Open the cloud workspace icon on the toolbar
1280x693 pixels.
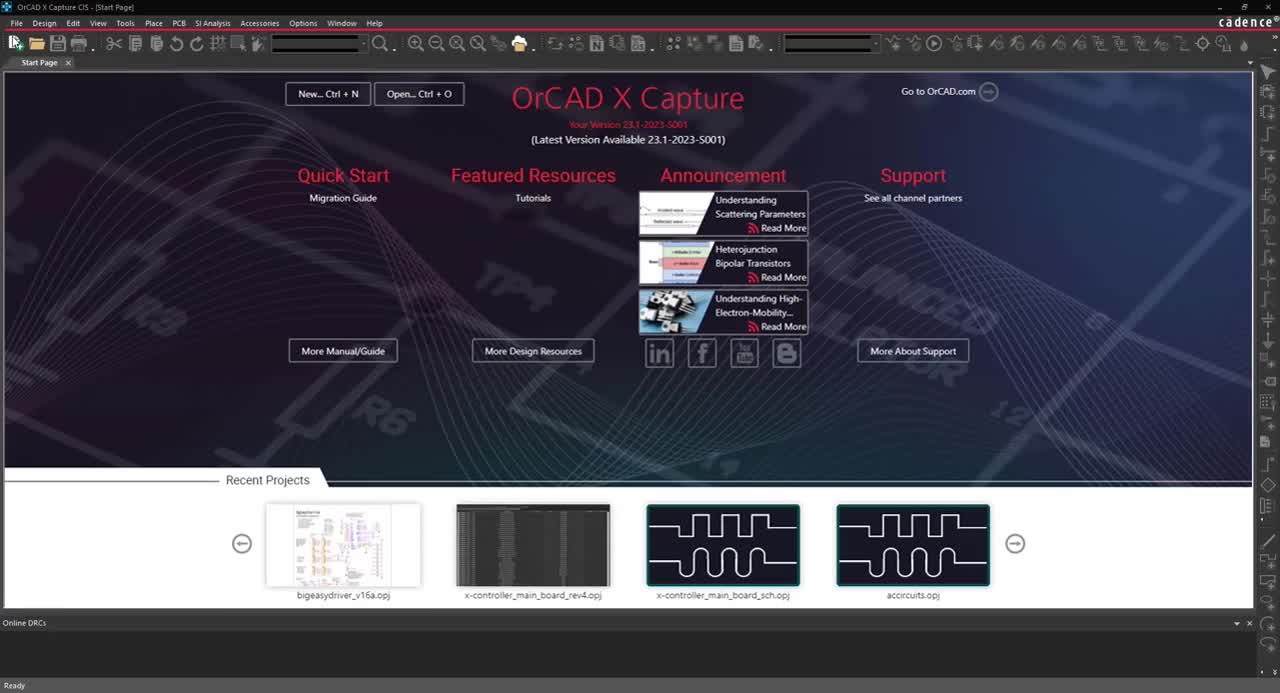520,44
